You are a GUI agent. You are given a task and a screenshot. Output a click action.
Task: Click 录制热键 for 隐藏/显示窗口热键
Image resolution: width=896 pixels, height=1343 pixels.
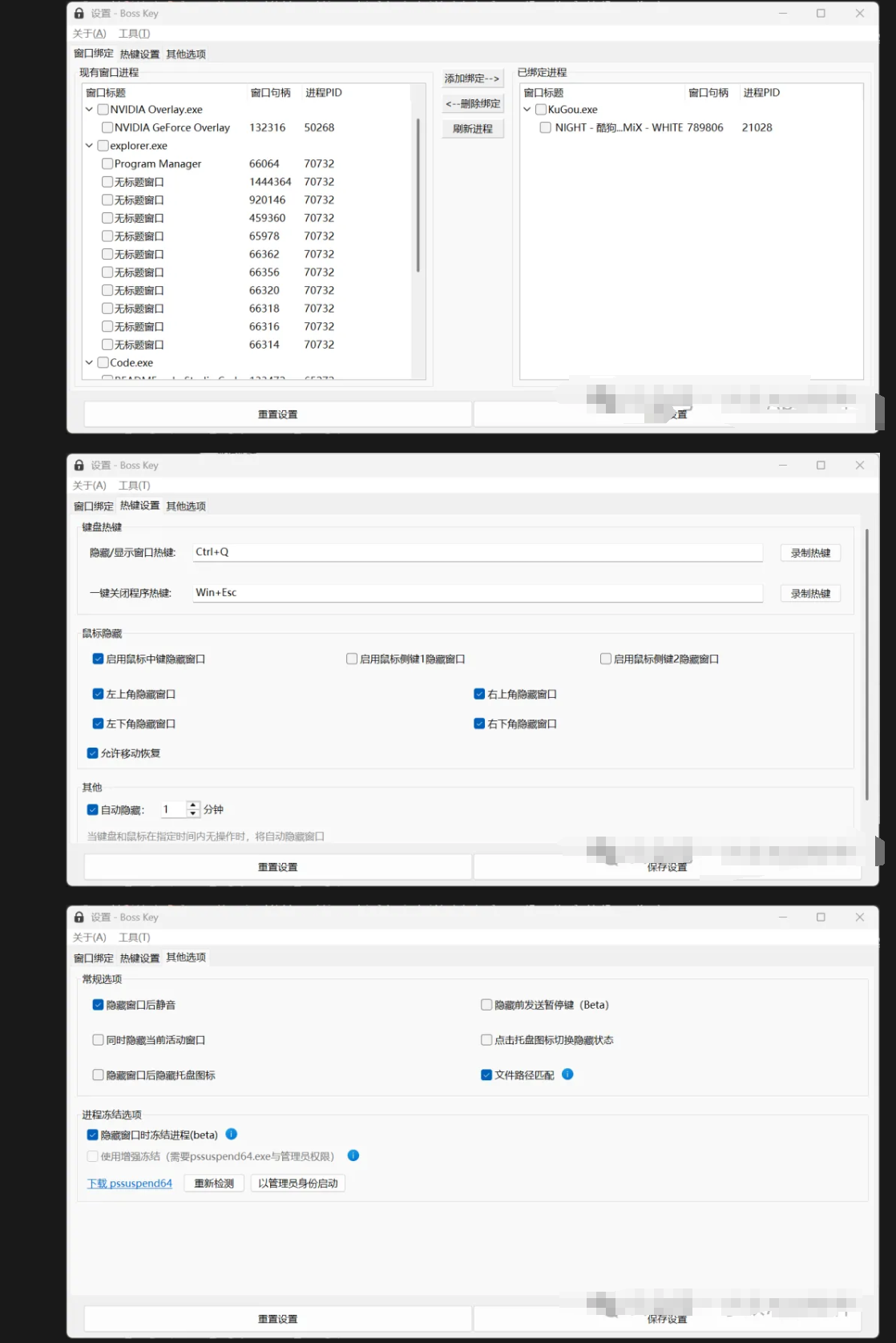click(x=810, y=553)
